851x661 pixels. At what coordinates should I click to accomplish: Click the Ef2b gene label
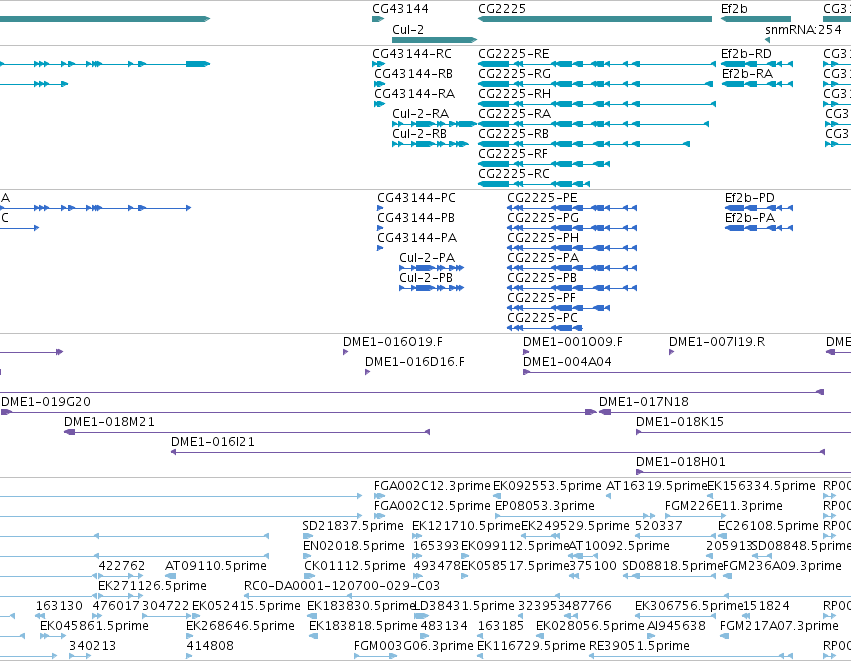point(734,9)
